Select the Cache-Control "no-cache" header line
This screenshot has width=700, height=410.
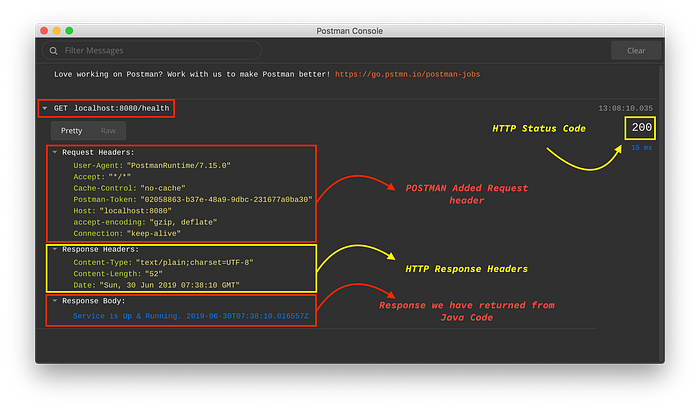[129, 188]
